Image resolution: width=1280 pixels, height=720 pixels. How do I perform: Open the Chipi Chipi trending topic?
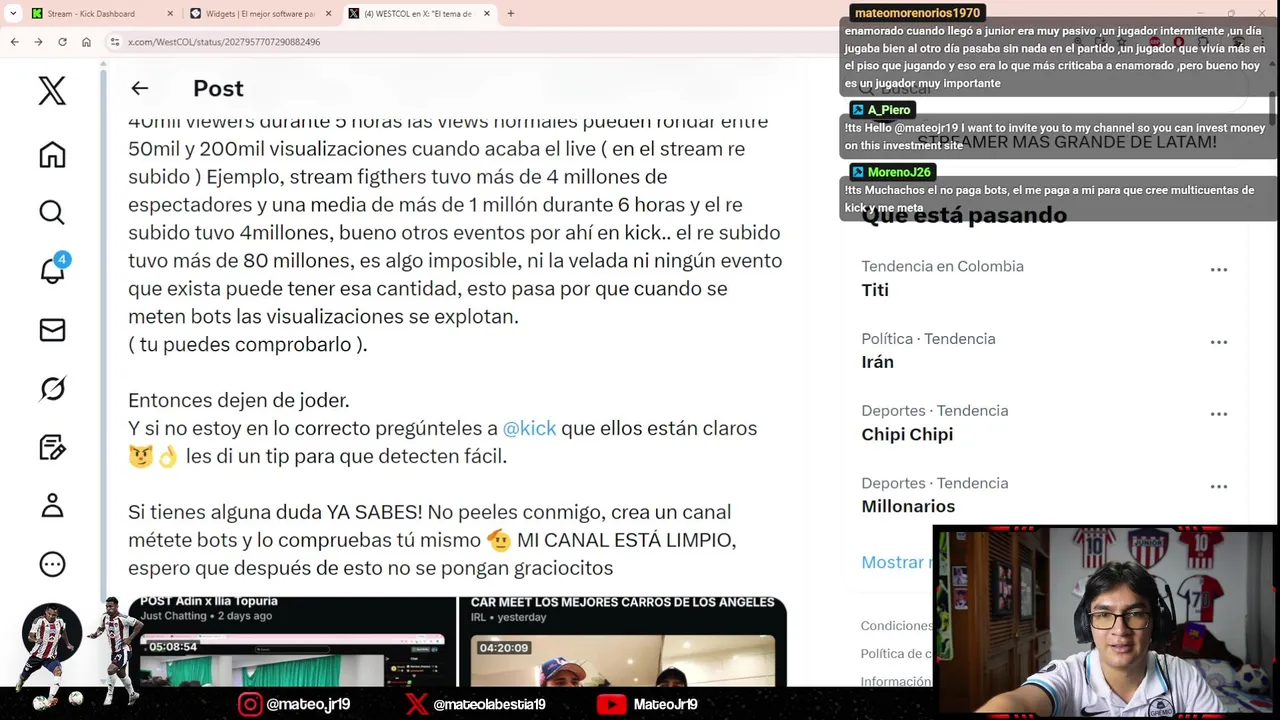[907, 434]
